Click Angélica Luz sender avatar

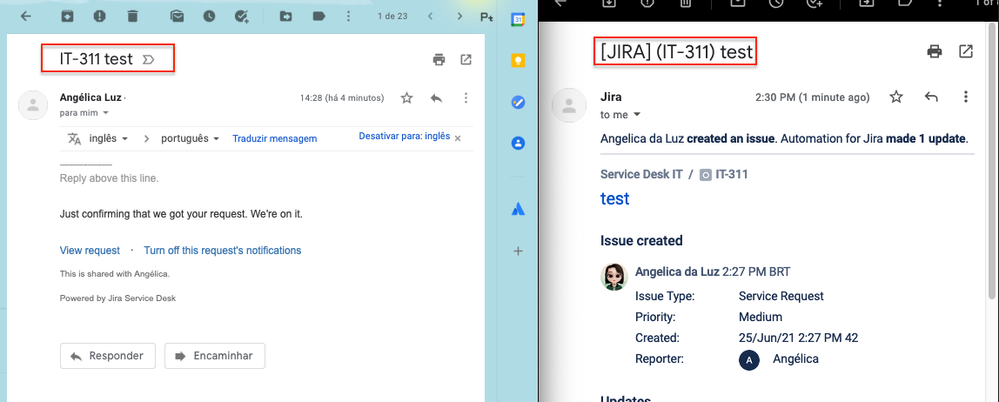(x=32, y=105)
